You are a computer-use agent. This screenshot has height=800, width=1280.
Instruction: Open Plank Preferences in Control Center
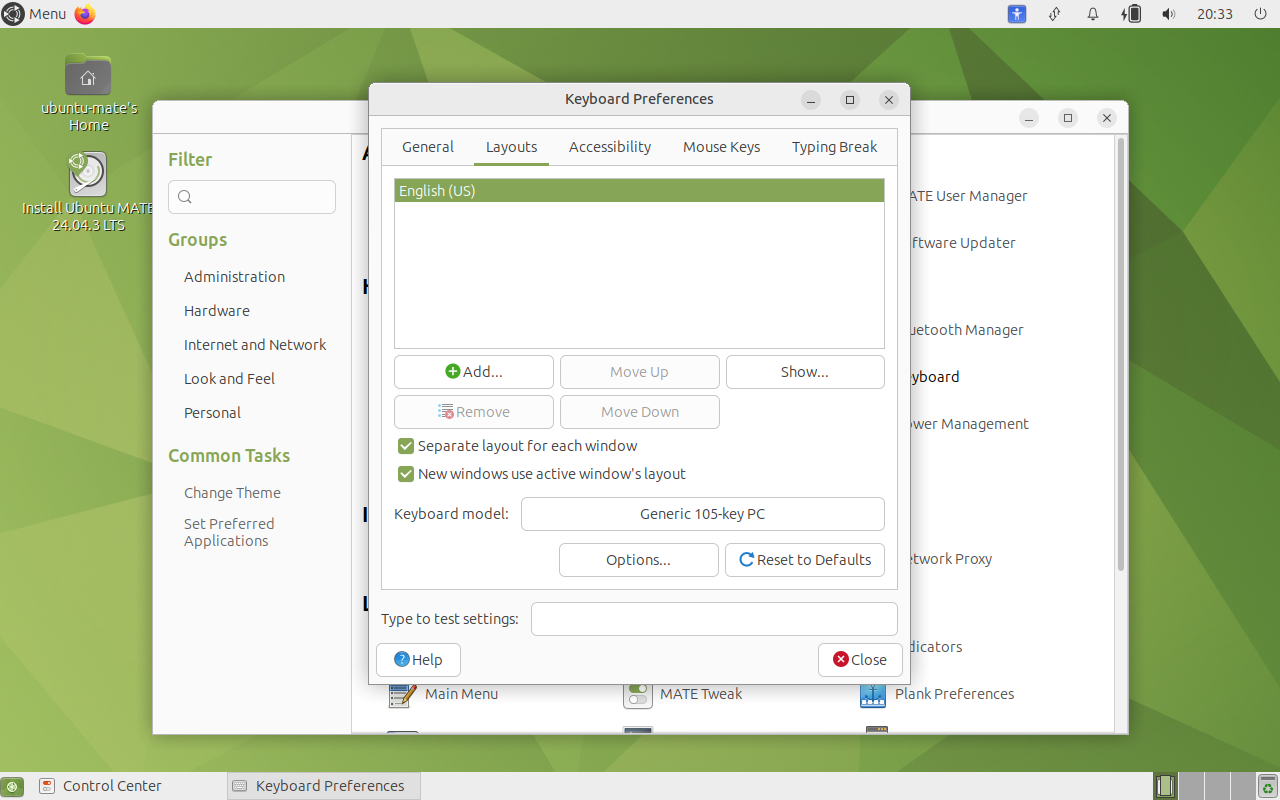pos(873,694)
